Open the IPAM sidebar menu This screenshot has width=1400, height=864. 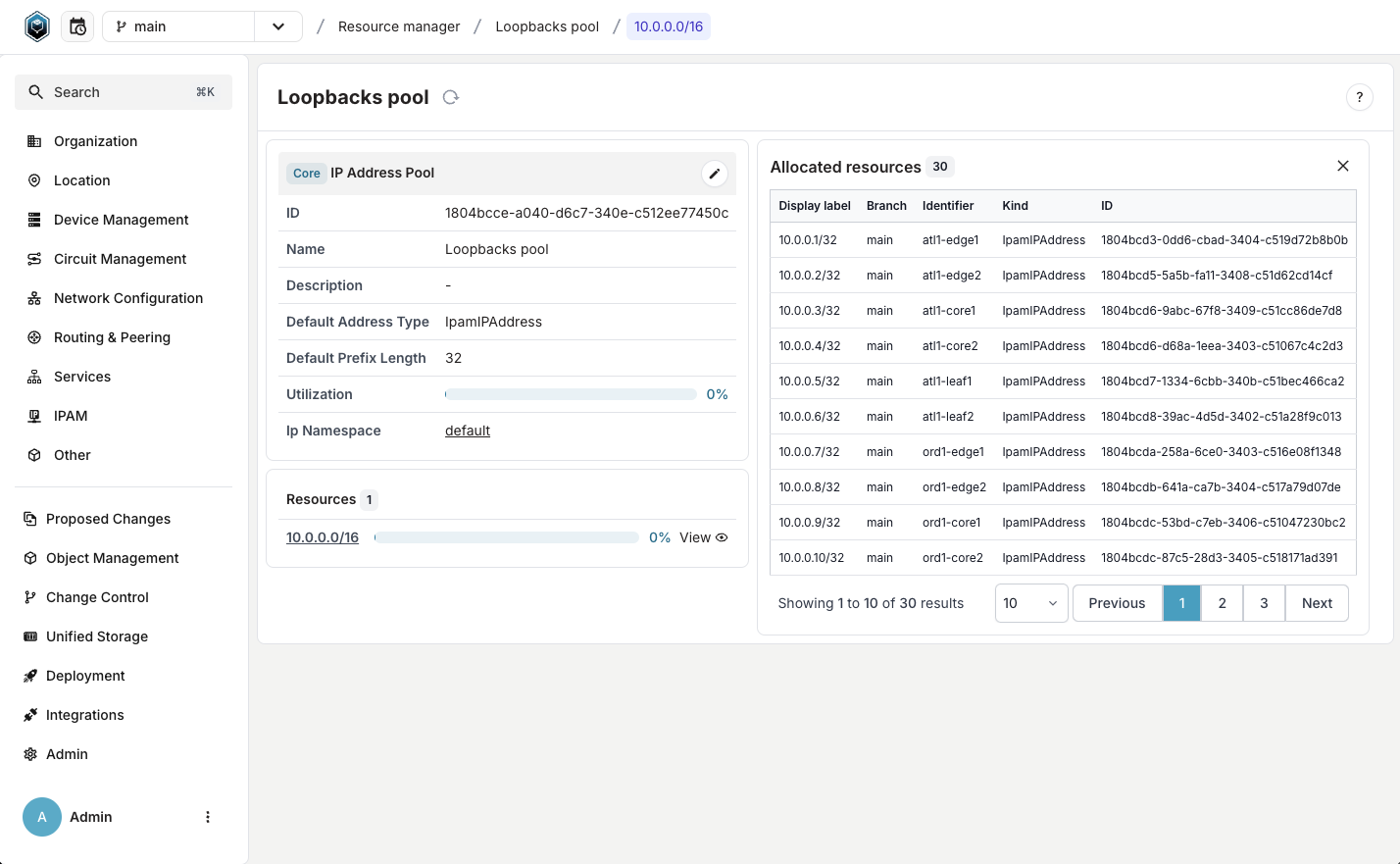point(71,416)
